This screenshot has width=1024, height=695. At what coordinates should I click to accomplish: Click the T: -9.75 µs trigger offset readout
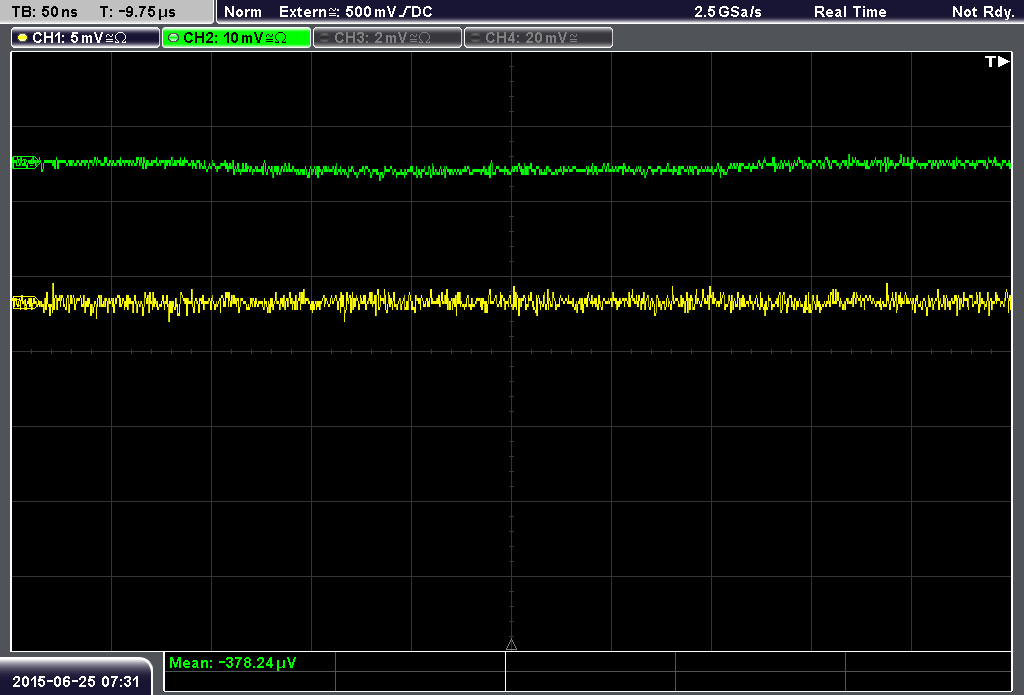pyautogui.click(x=138, y=12)
